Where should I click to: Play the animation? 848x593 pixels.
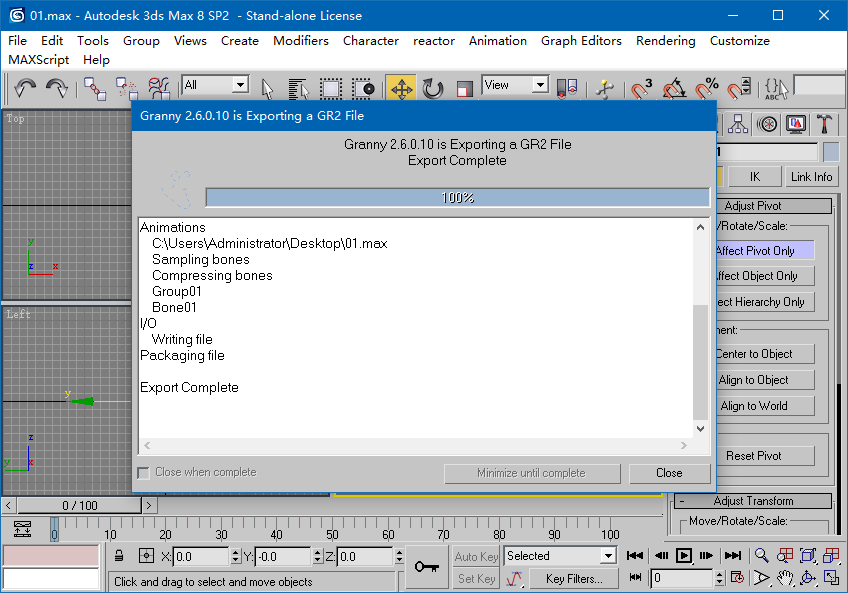pos(684,556)
